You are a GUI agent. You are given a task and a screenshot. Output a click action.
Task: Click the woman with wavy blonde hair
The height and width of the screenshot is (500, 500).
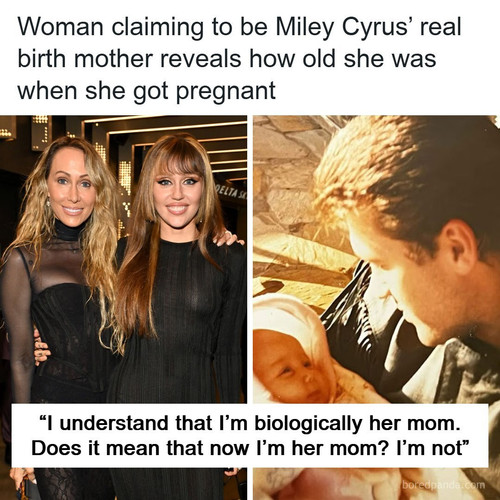point(63,267)
